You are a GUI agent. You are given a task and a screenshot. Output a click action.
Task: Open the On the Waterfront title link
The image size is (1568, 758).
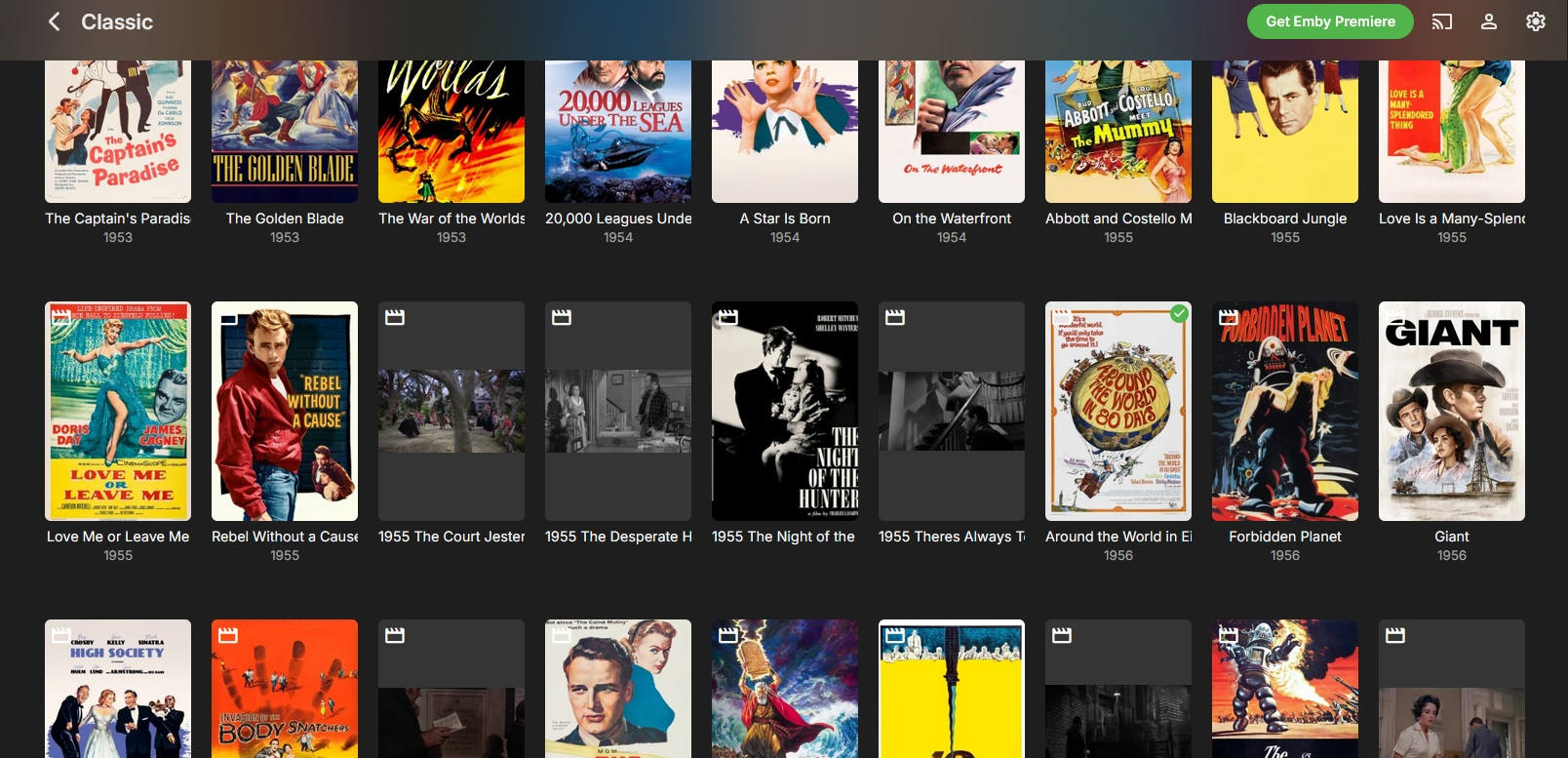(952, 219)
